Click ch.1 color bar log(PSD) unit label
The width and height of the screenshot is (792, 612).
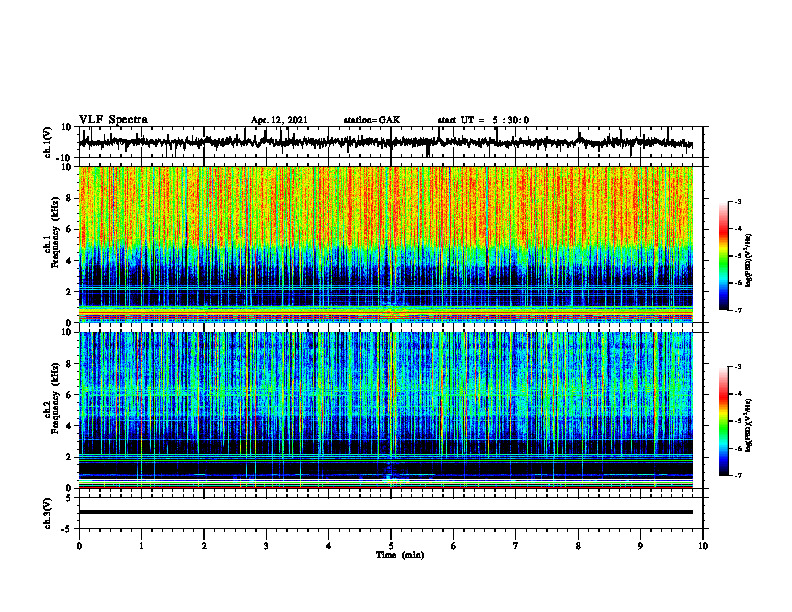tap(750, 261)
